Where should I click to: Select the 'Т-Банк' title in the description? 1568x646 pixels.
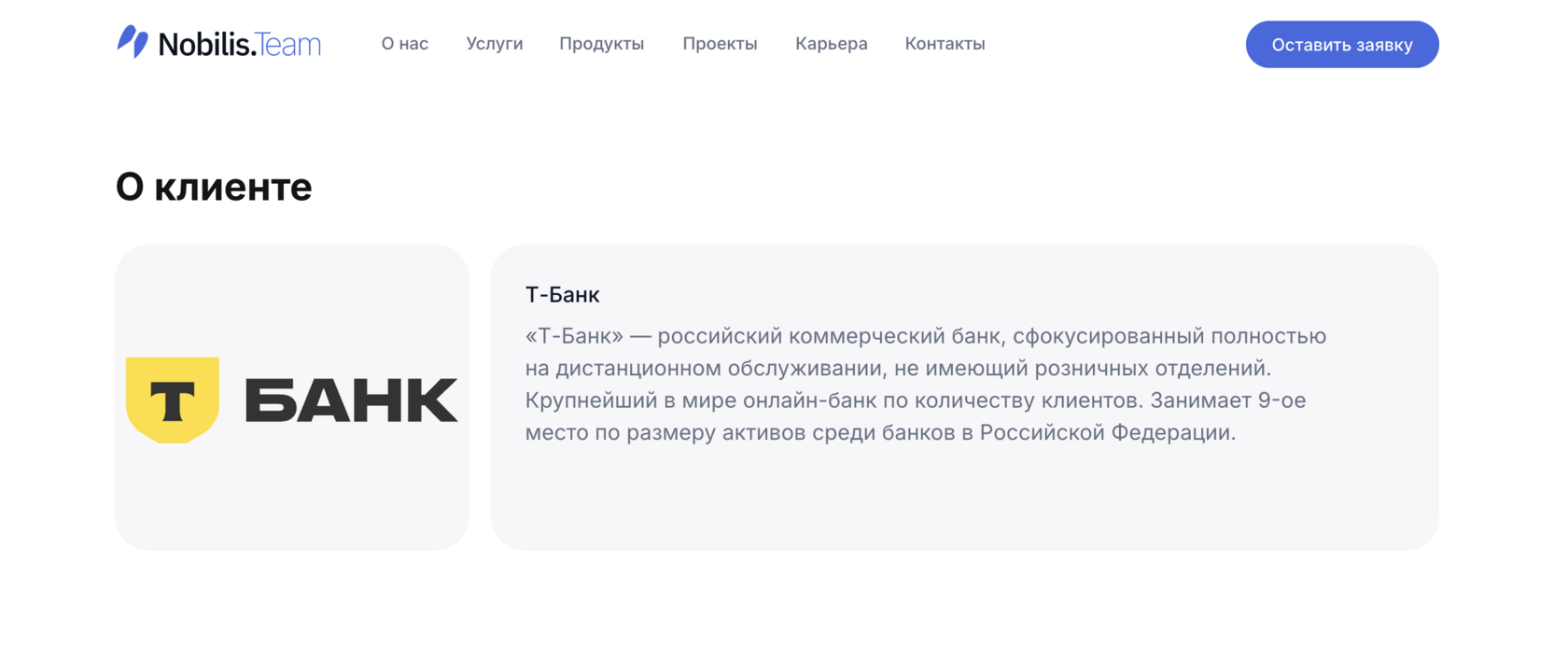[x=562, y=294]
